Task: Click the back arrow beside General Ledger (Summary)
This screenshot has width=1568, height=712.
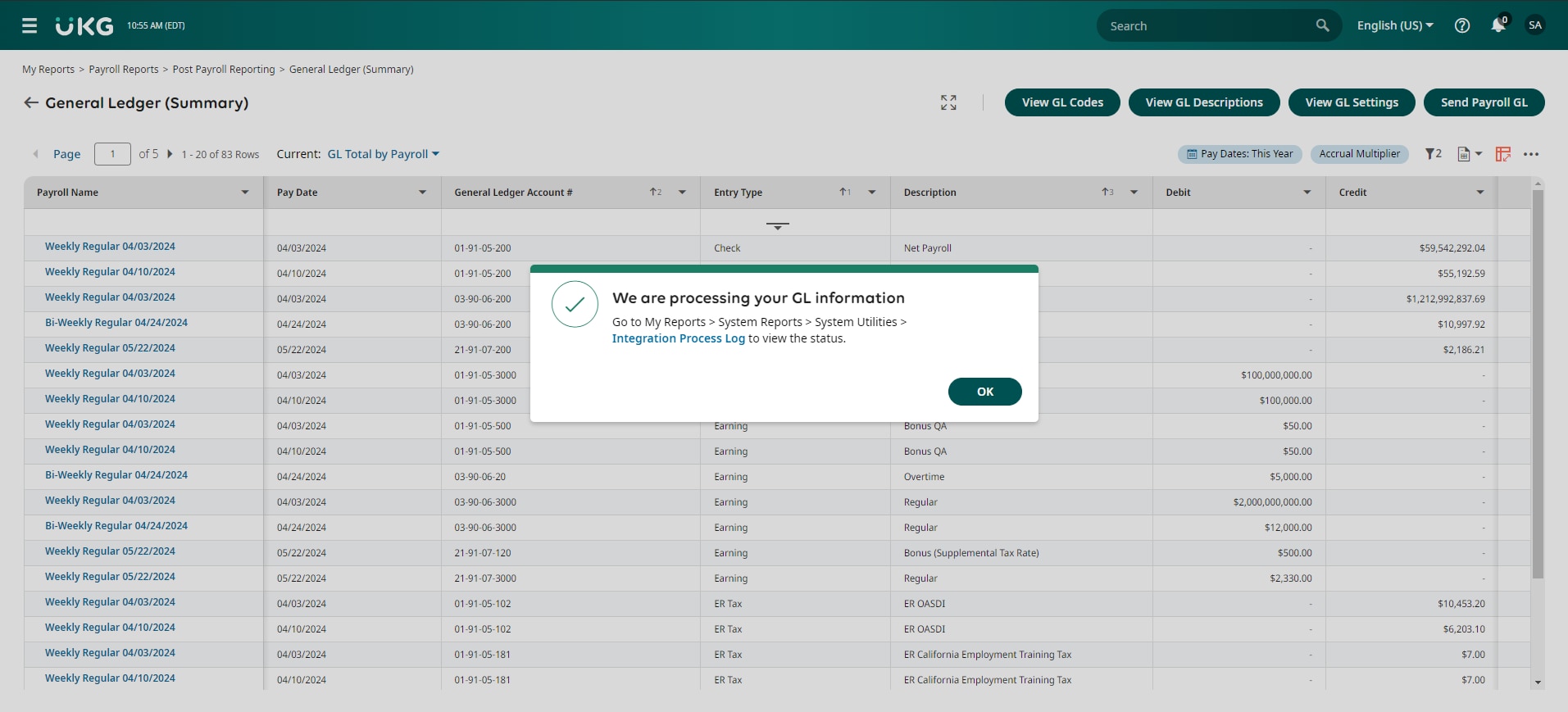Action: 31,102
